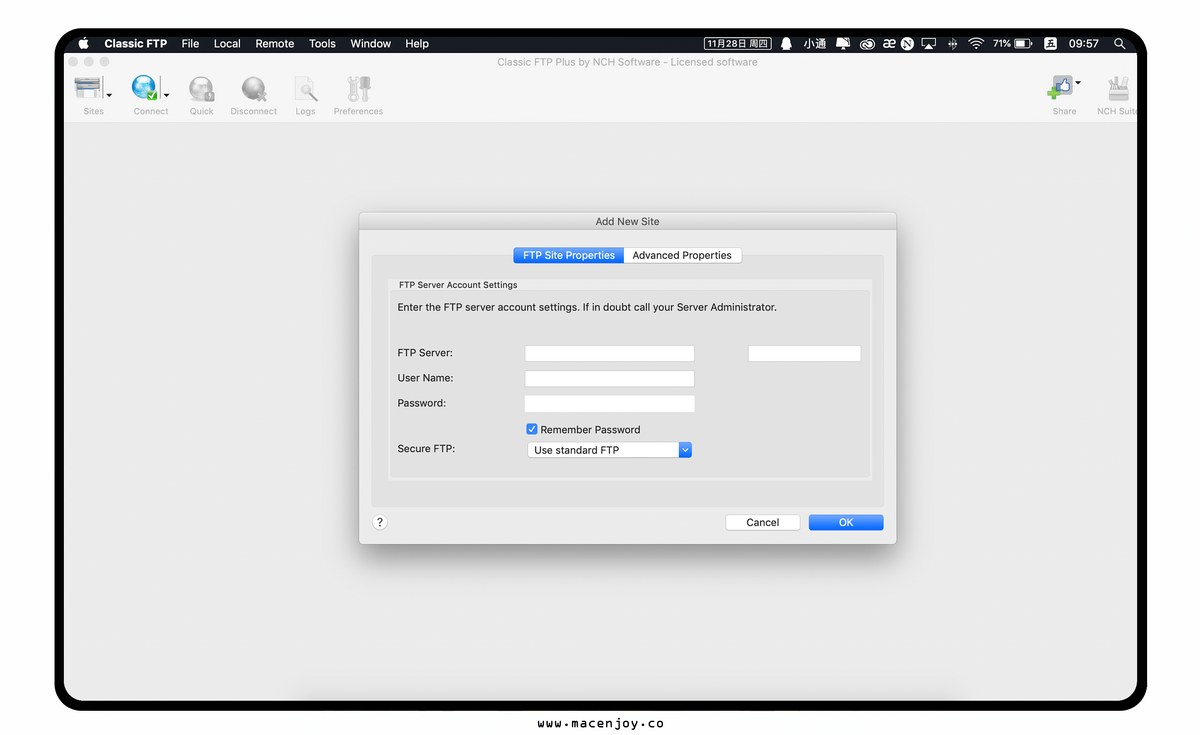1200x735 pixels.
Task: Open the Apple menu
Action: pos(84,43)
